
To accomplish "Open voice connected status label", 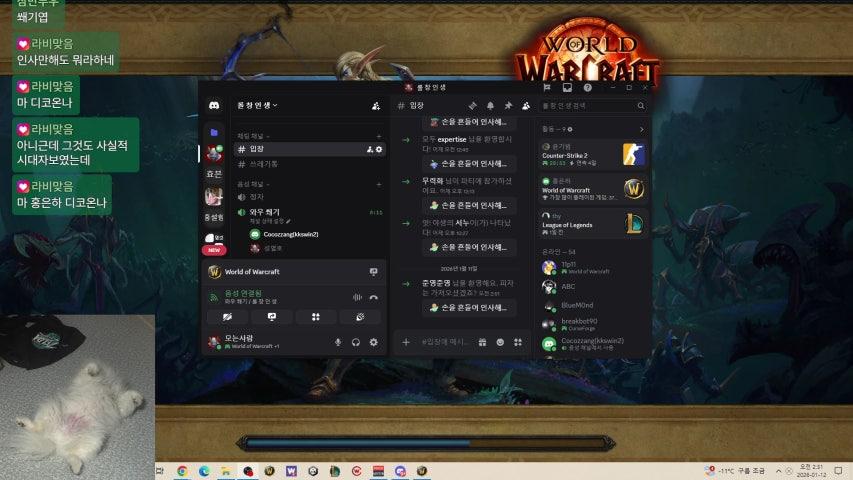I will coord(243,293).
